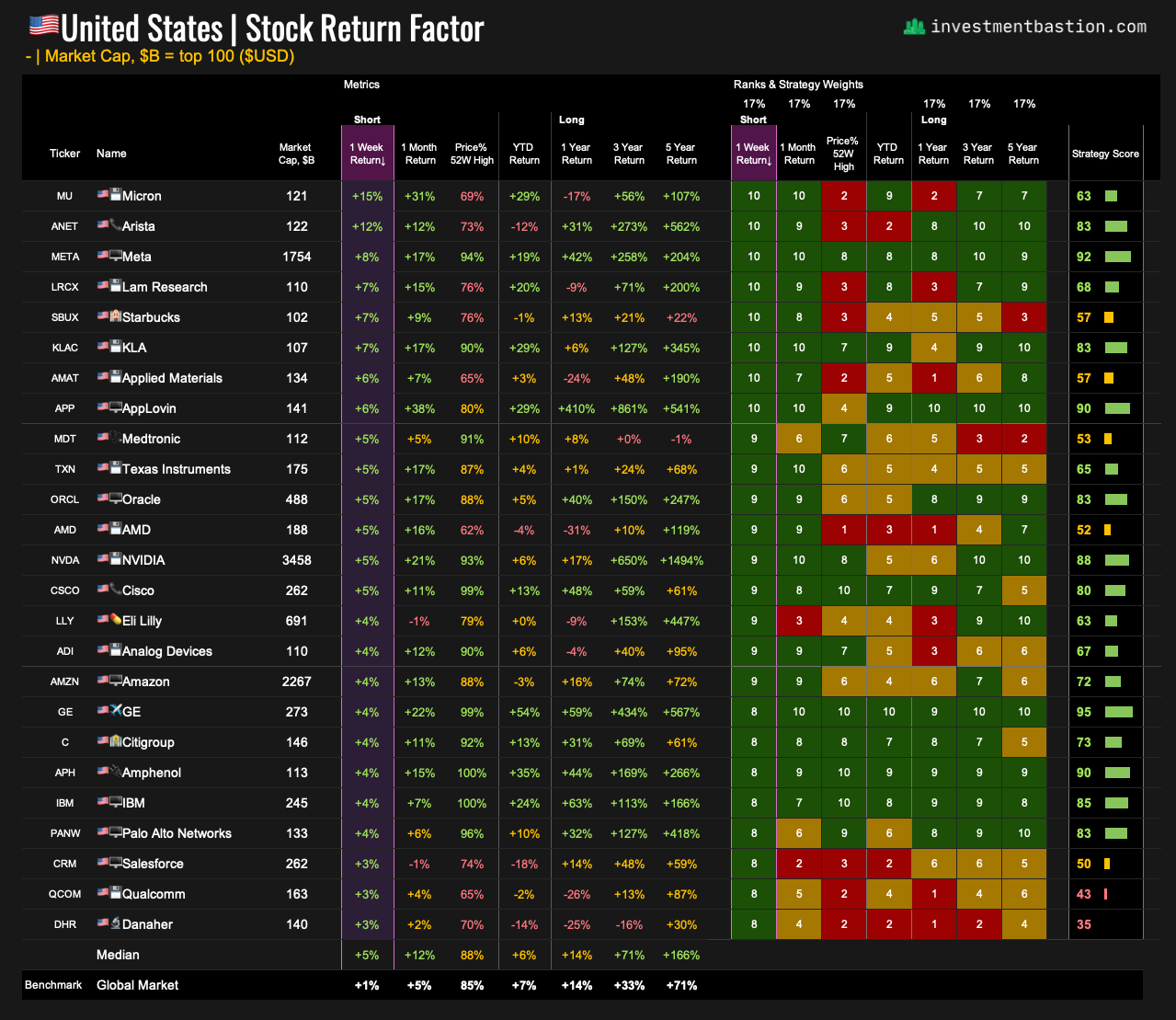Click the large US flag in the title
Screen dimensions: 1176x1020
[x=44, y=27]
